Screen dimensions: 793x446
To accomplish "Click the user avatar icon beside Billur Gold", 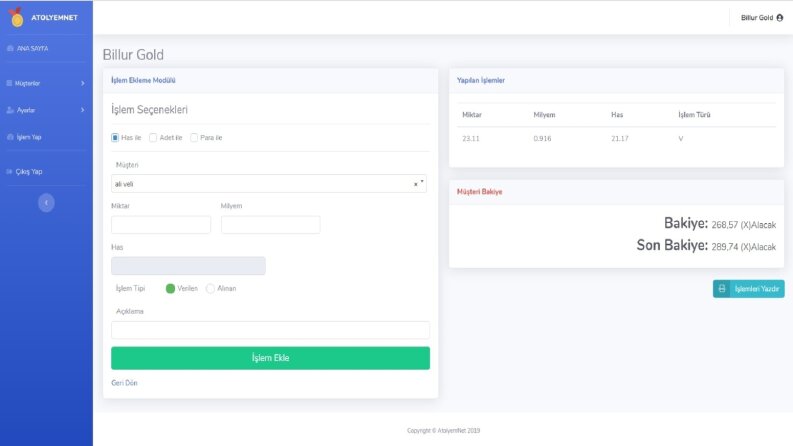I will [x=779, y=18].
